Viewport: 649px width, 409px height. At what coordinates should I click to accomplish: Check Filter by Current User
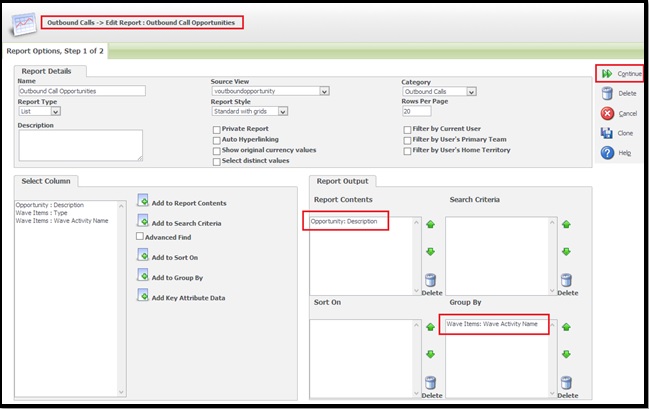pyautogui.click(x=407, y=130)
